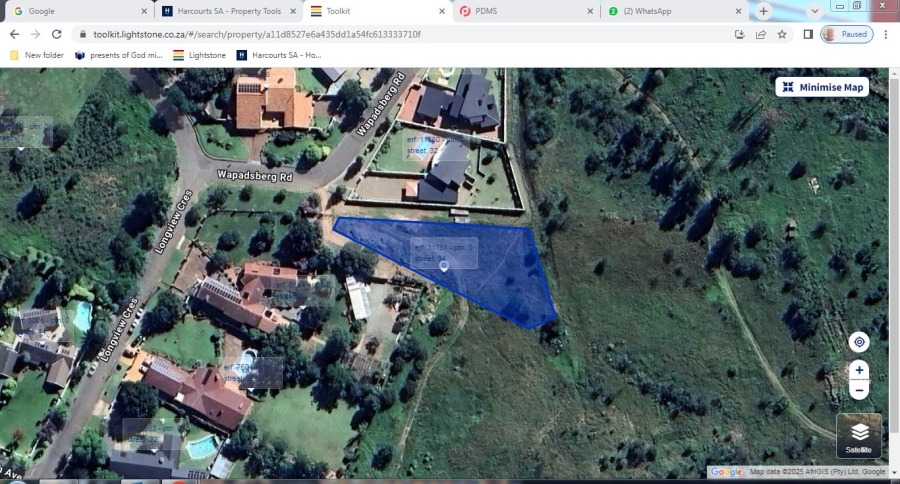The width and height of the screenshot is (900, 484).
Task: Click the pin marker on erf 11781
Action: click(x=444, y=266)
